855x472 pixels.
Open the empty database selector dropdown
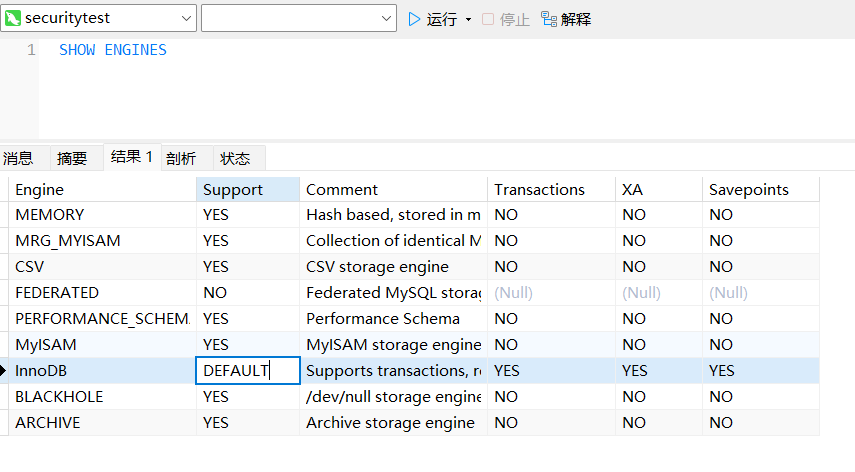pos(386,19)
